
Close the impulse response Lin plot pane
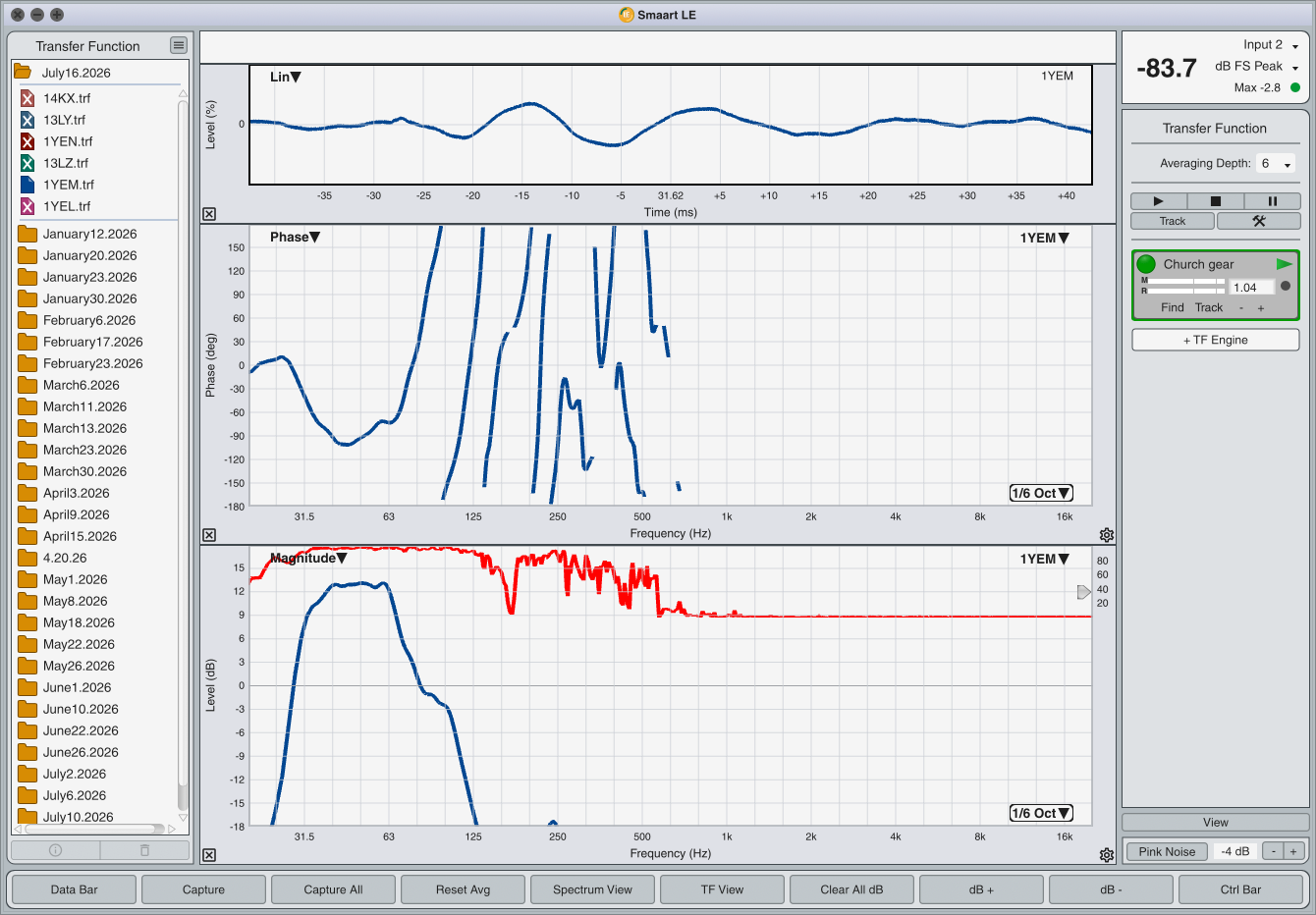[209, 214]
